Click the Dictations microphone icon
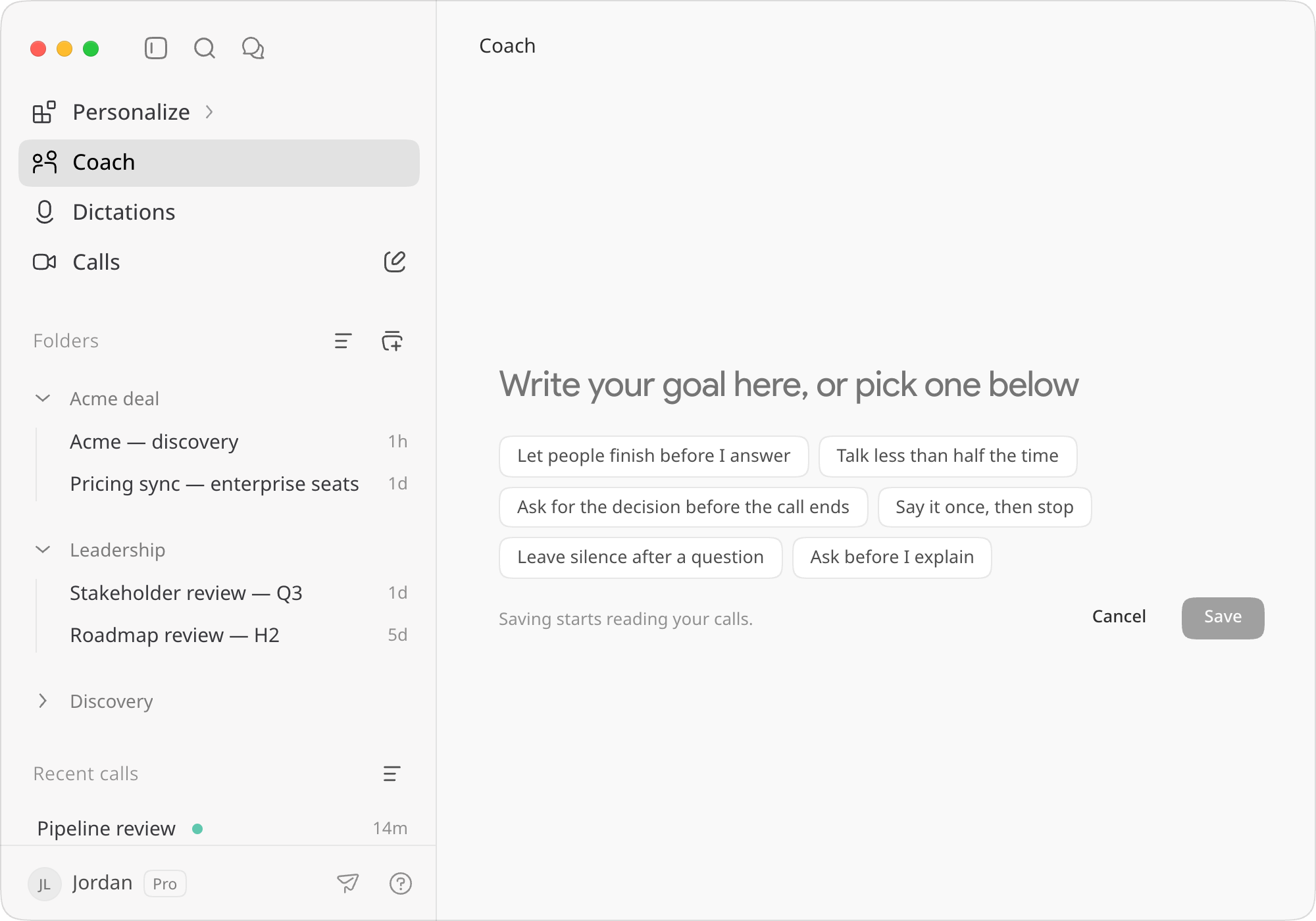Screen dimensions: 1316x921 pos(44,212)
